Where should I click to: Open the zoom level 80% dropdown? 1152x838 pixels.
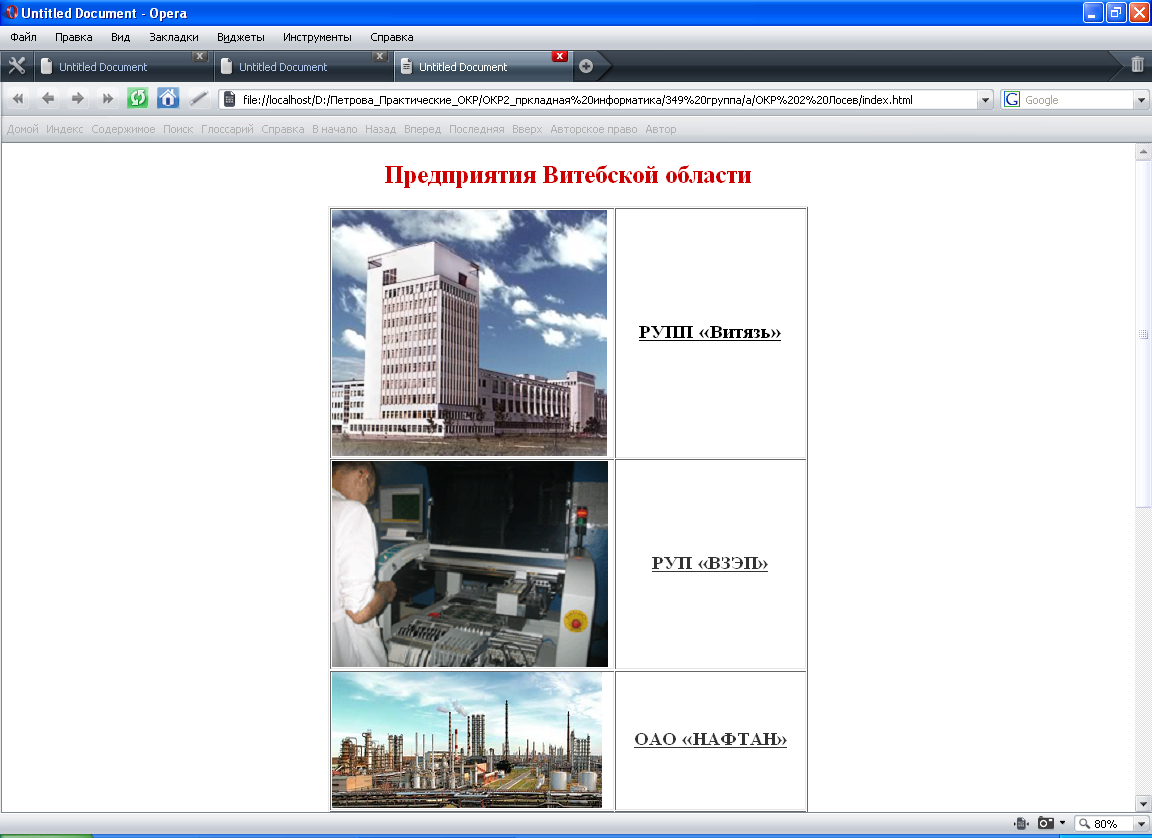[1141, 824]
